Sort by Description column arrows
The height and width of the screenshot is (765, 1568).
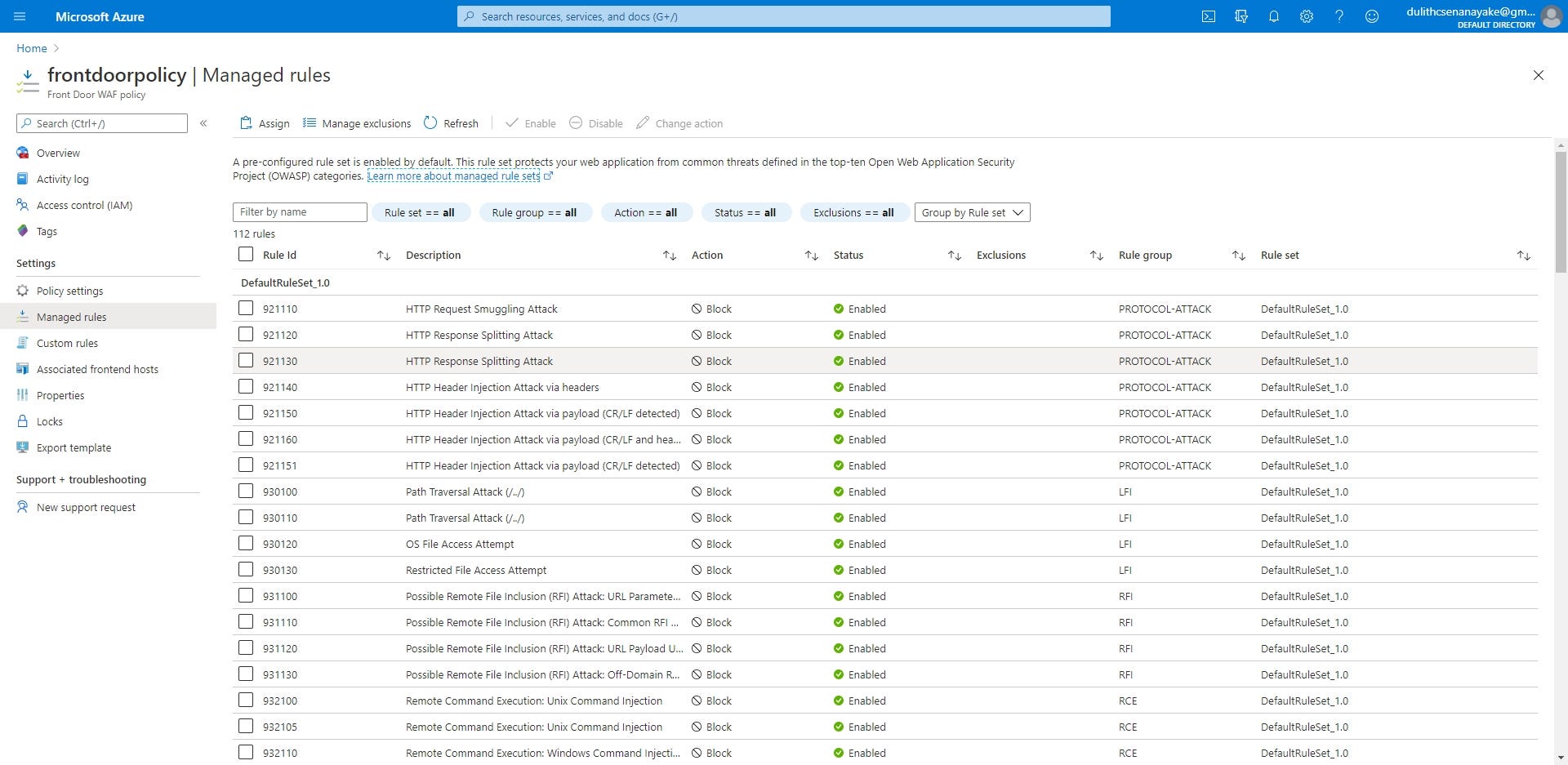[x=670, y=256]
